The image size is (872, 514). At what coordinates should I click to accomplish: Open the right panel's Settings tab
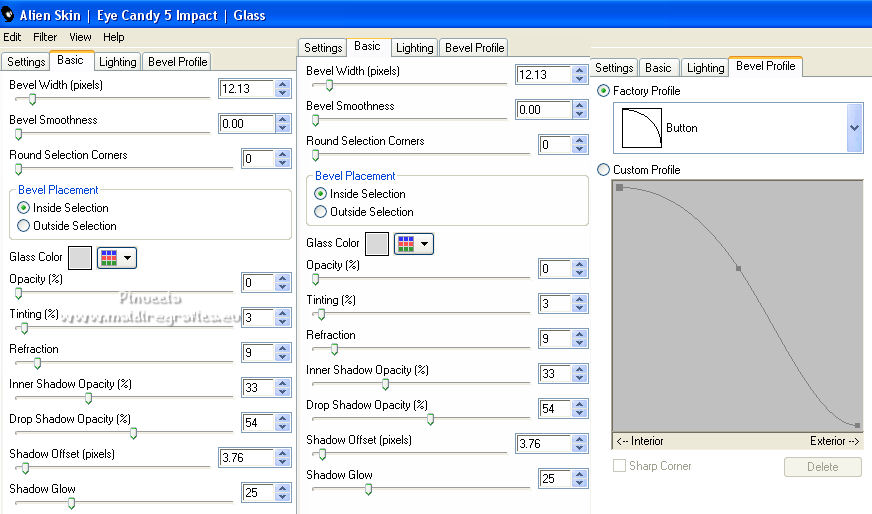coord(614,68)
